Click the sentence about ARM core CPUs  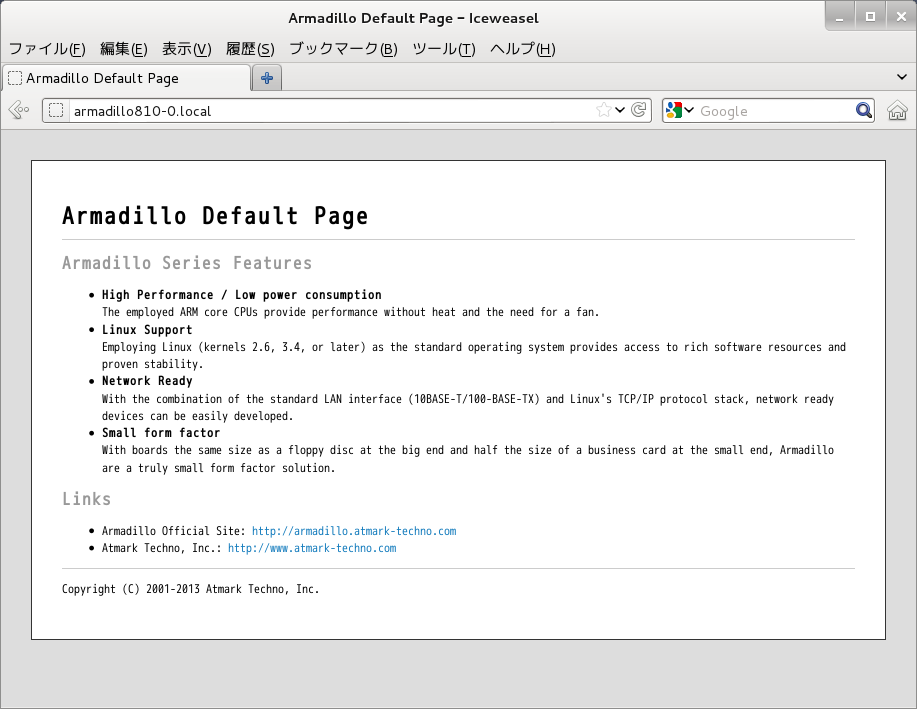351,312
